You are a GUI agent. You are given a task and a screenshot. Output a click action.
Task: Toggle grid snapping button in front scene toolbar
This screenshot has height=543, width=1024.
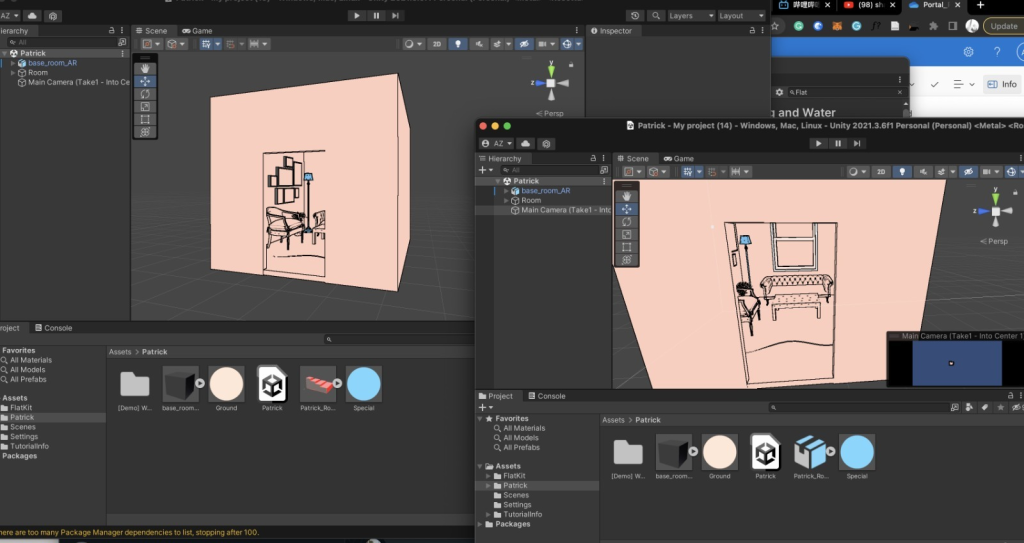[688, 172]
